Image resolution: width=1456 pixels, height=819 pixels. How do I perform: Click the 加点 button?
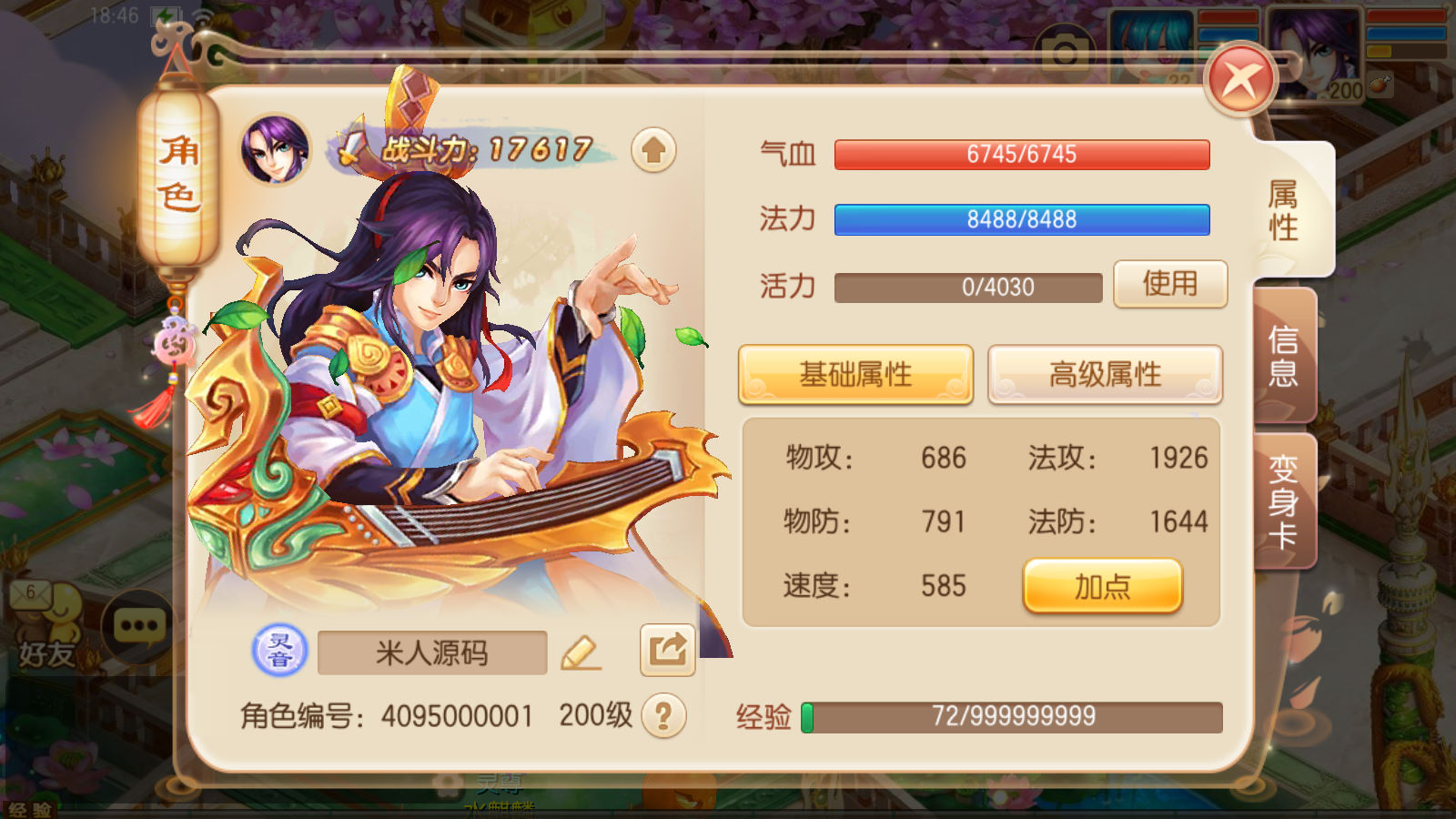[1103, 586]
